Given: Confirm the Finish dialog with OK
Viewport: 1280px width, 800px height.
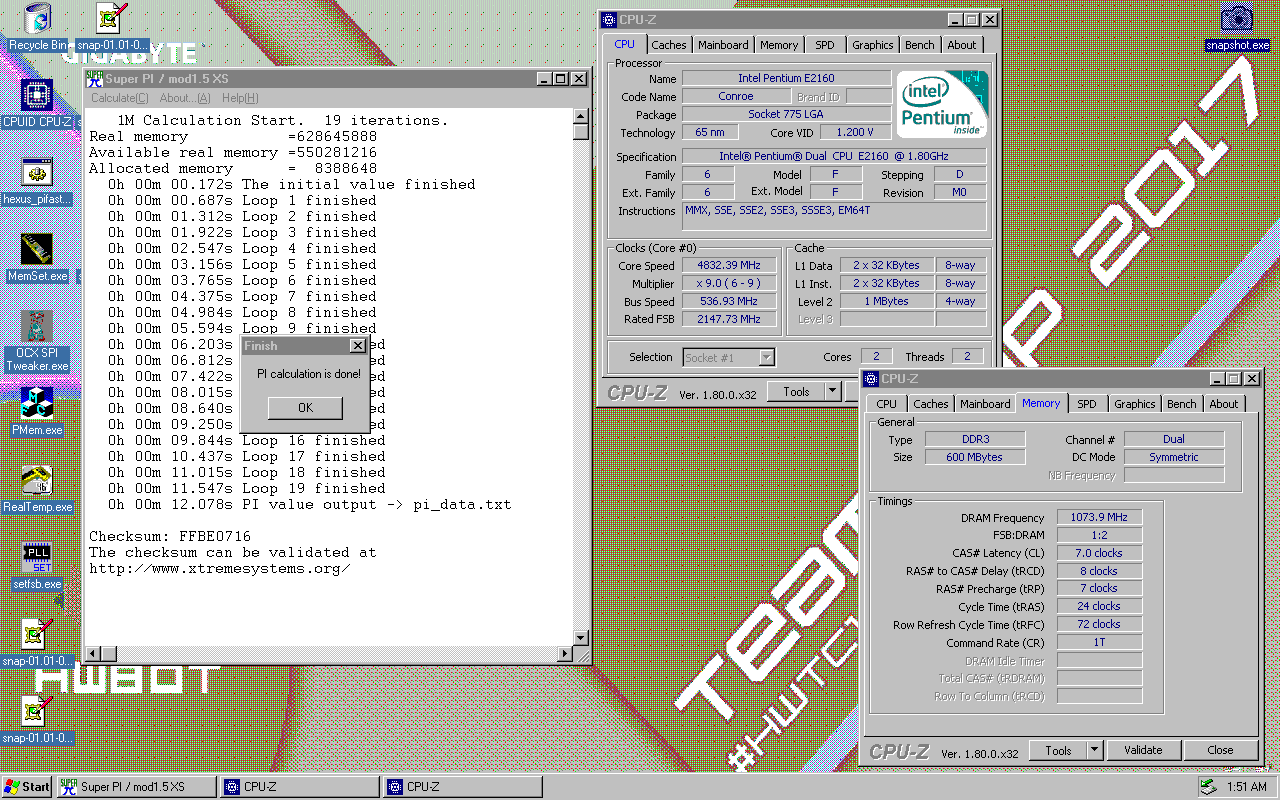Looking at the screenshot, I should point(305,407).
